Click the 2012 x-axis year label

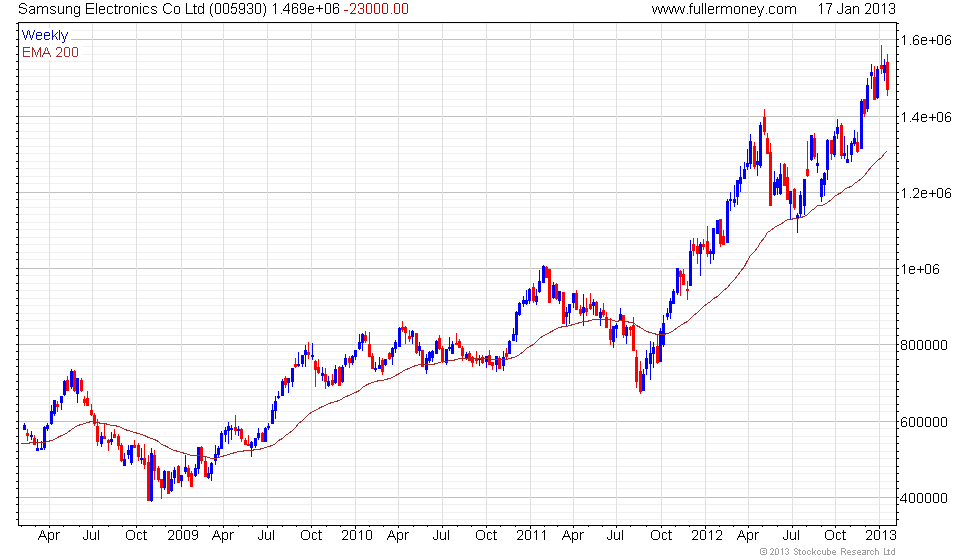[706, 536]
